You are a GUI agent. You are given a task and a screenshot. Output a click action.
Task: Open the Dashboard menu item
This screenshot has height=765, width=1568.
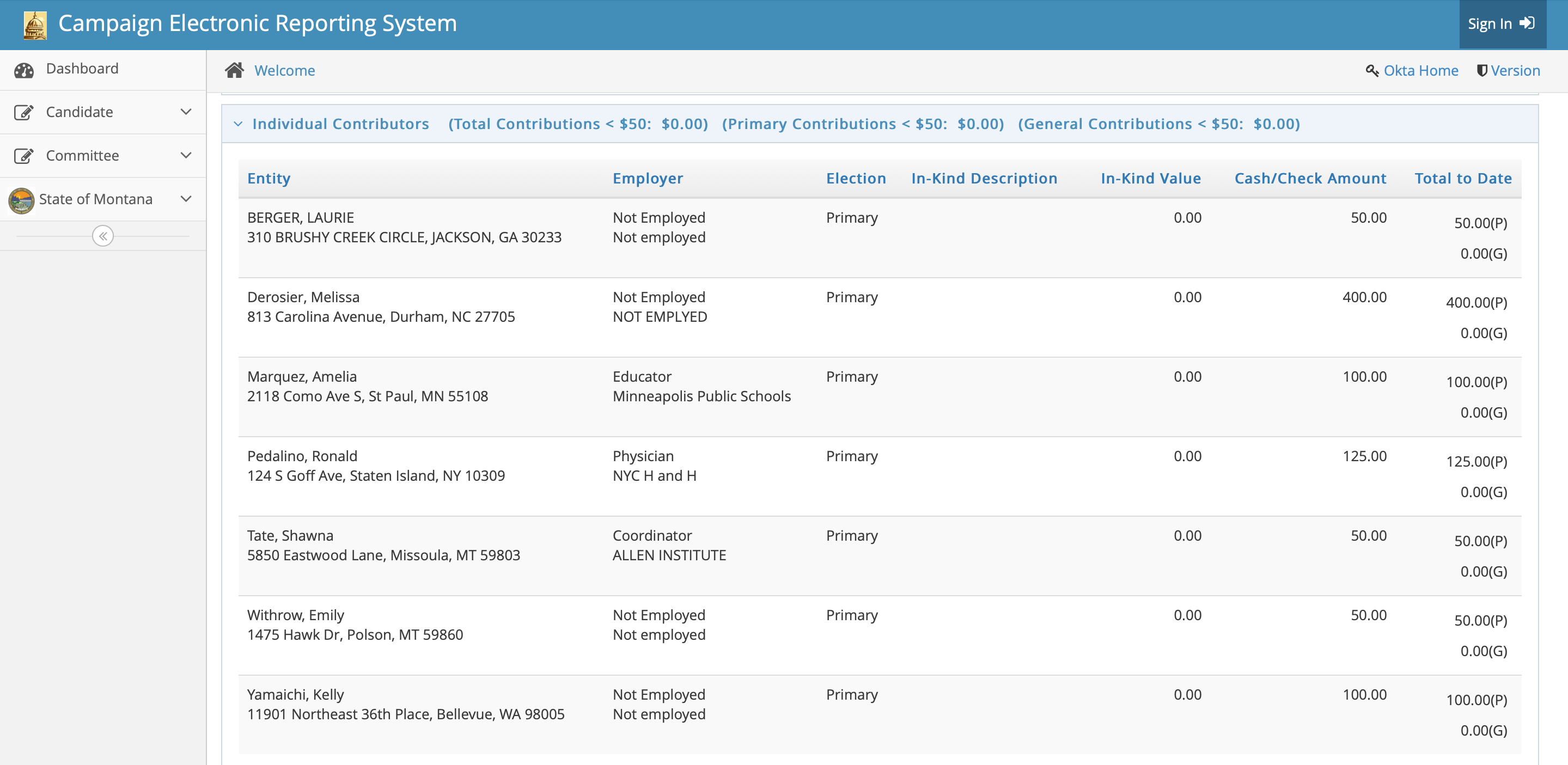82,69
